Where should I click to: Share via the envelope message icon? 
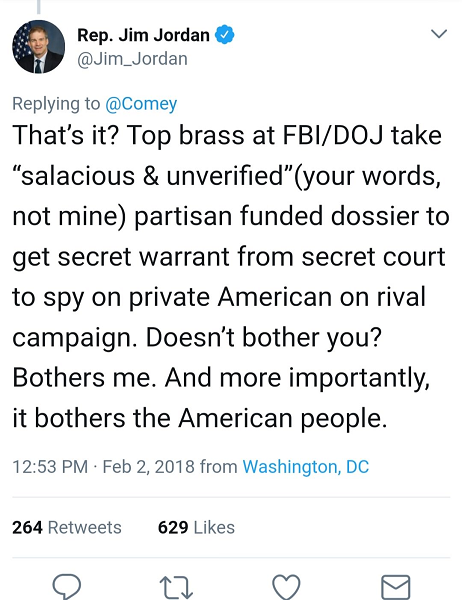coord(396,587)
